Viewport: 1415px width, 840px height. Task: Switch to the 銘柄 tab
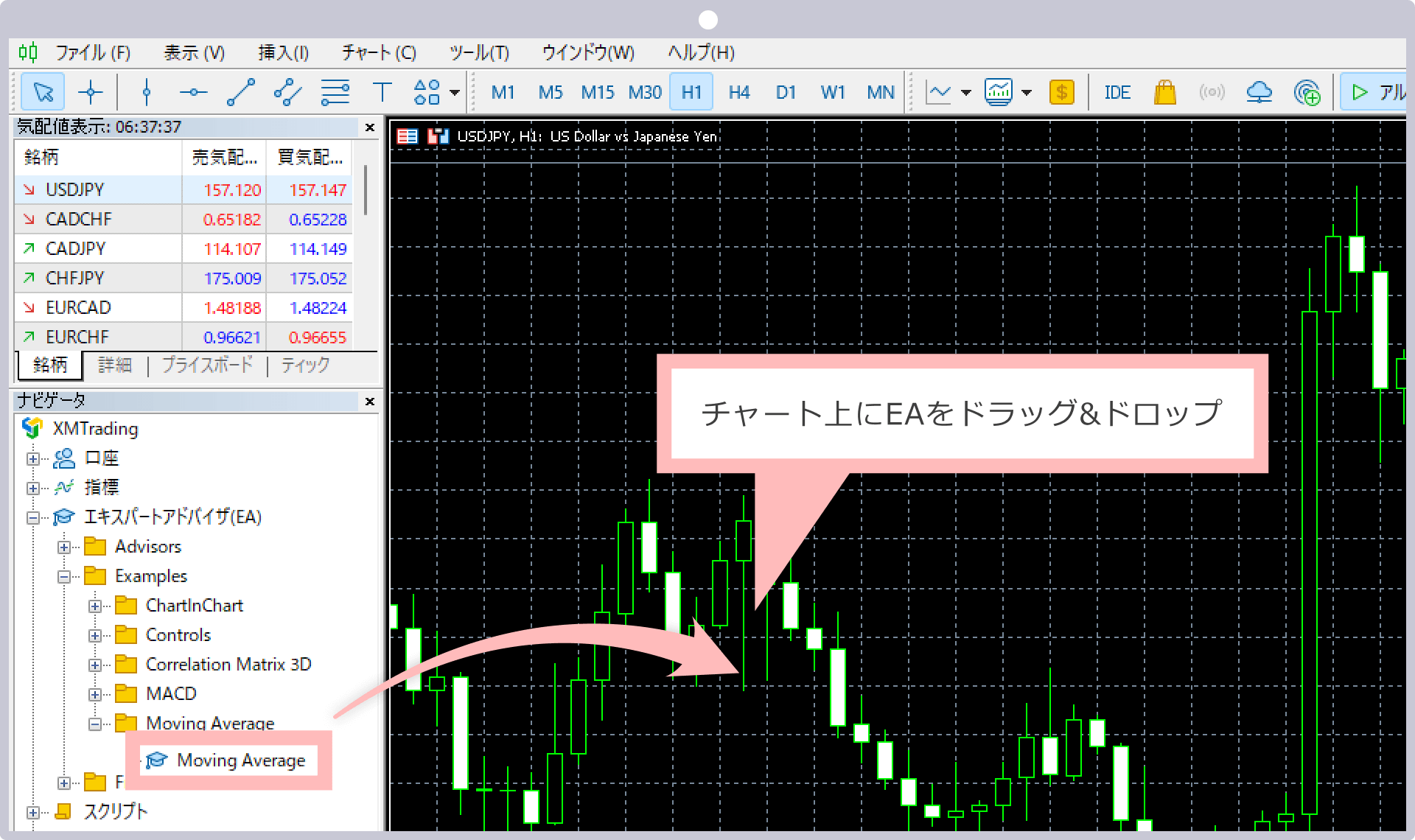click(x=49, y=365)
